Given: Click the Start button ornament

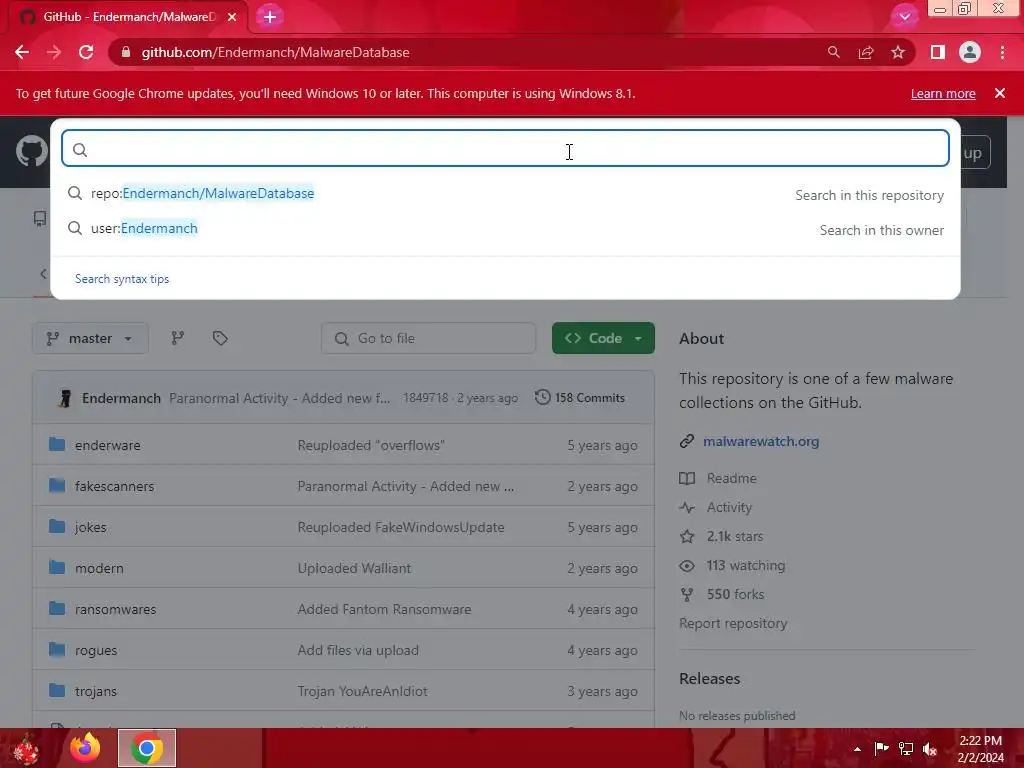Looking at the screenshot, I should [27, 748].
